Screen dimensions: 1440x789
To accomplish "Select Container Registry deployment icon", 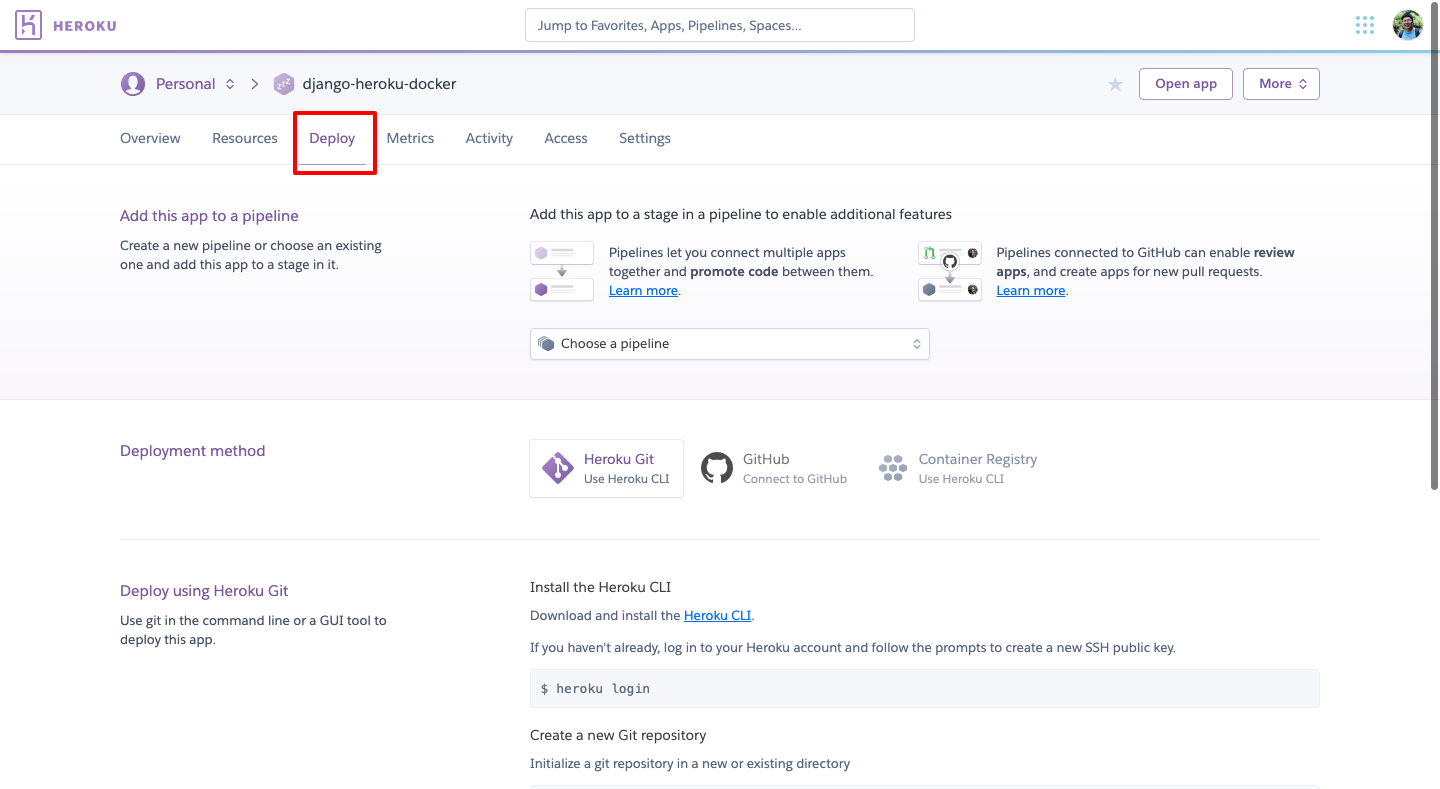I will (892, 468).
